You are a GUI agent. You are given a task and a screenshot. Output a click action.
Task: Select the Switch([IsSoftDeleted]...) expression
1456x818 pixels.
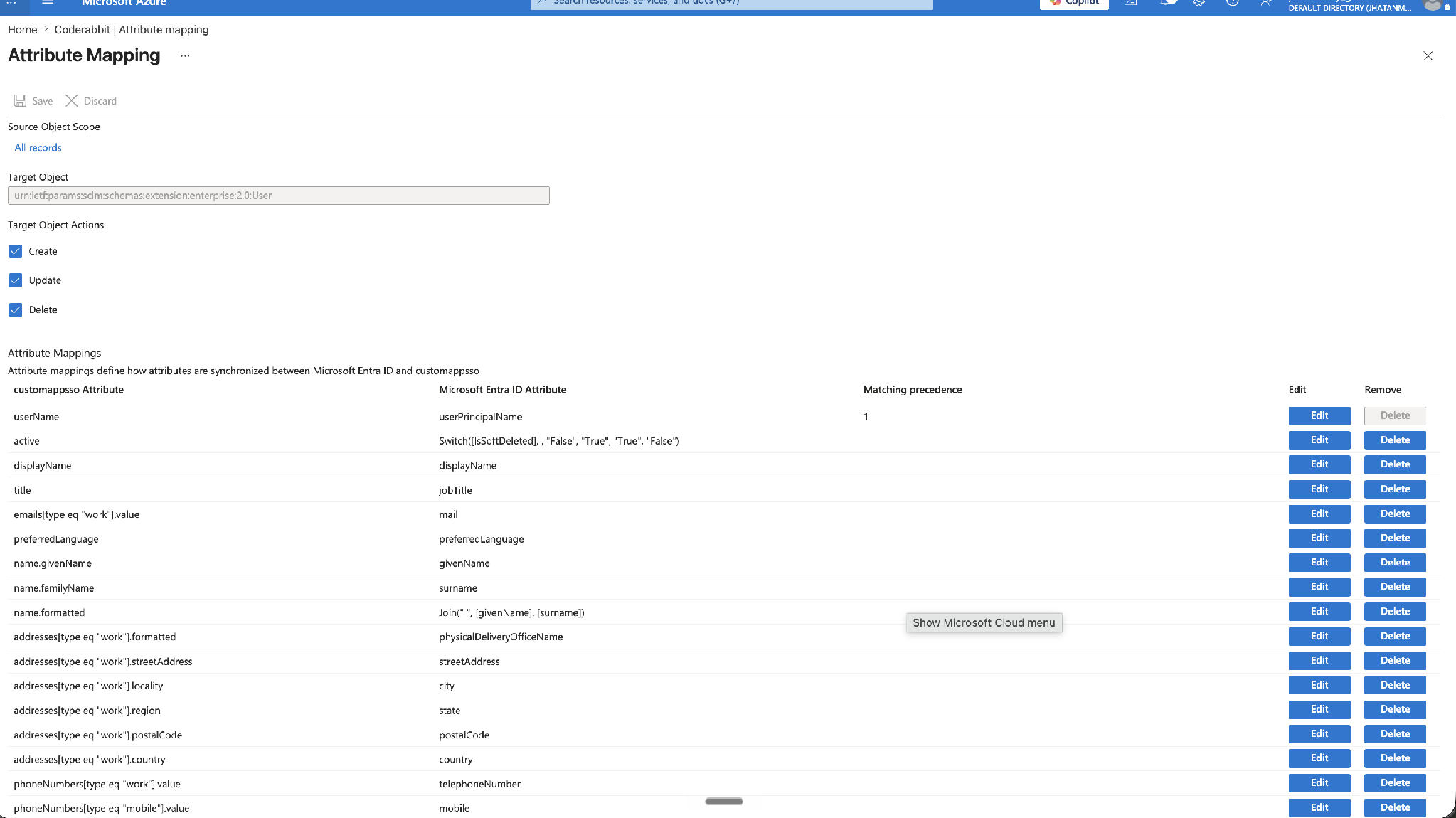tap(559, 441)
